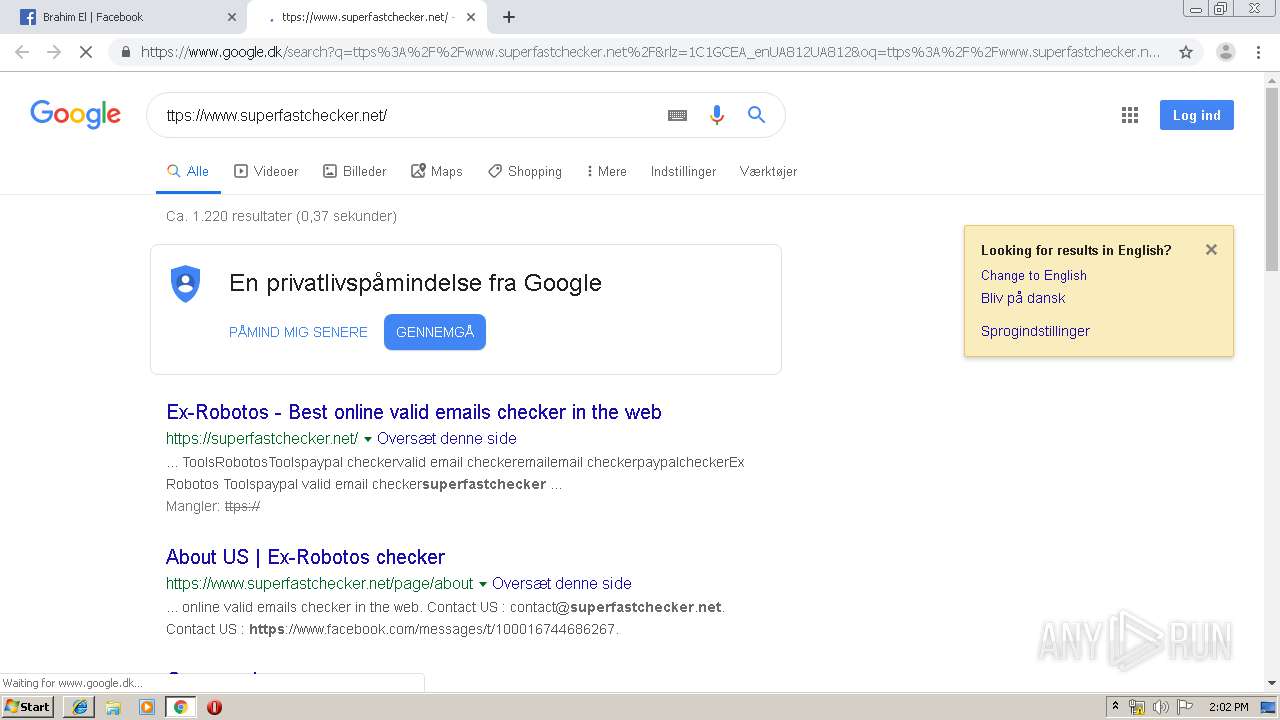Switch to Videoer results
Image resolution: width=1280 pixels, height=720 pixels.
pyautogui.click(x=266, y=171)
